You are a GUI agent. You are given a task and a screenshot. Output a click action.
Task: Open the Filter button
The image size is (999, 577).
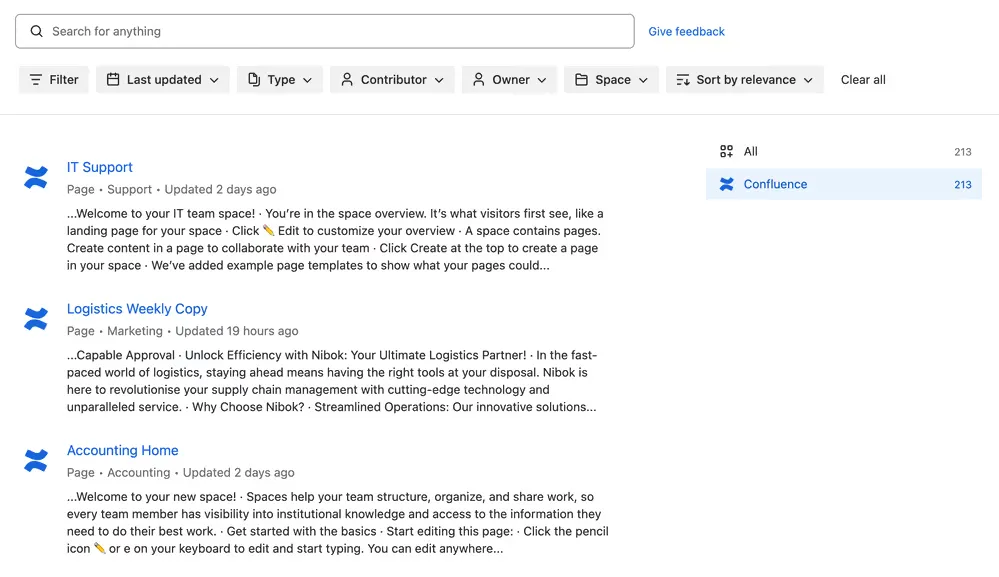(54, 80)
